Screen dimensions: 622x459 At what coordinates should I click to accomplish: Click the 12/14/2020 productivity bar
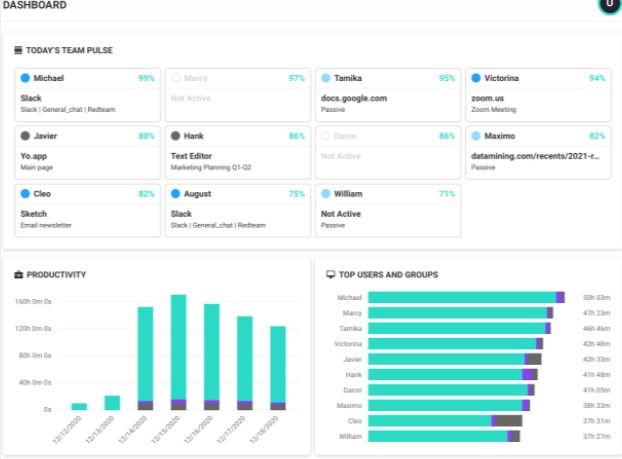click(145, 358)
